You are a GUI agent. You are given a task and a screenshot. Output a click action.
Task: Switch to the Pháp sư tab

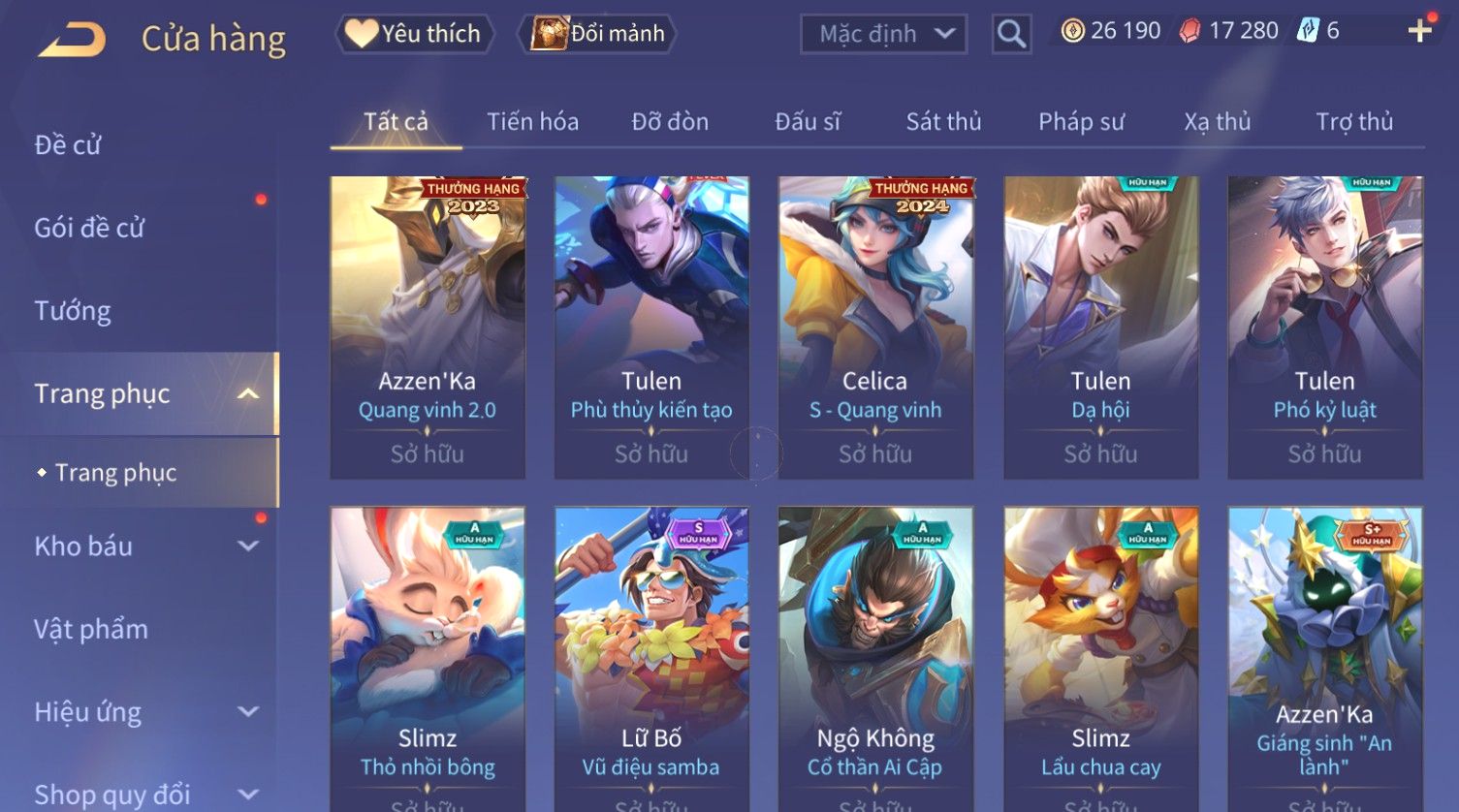1081,121
